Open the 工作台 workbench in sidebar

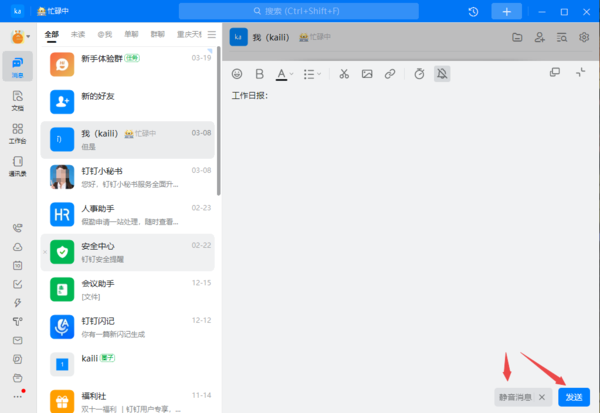pos(17,133)
